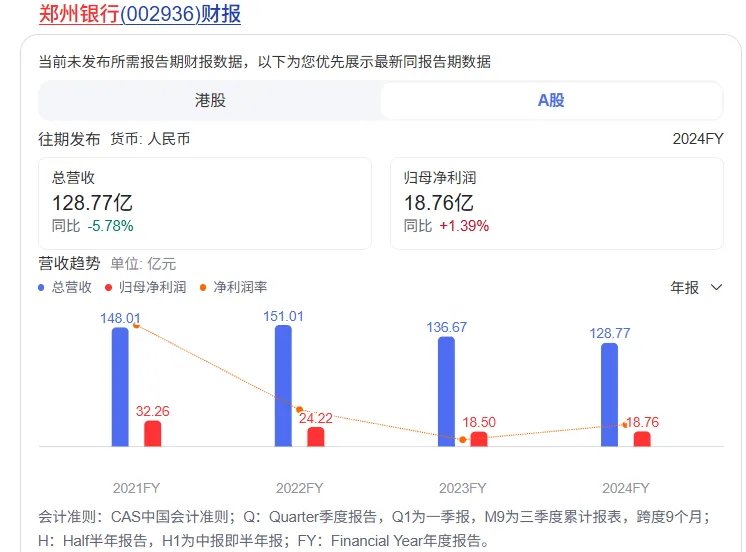Click the 同比 -5.78% text

[x=93, y=226]
